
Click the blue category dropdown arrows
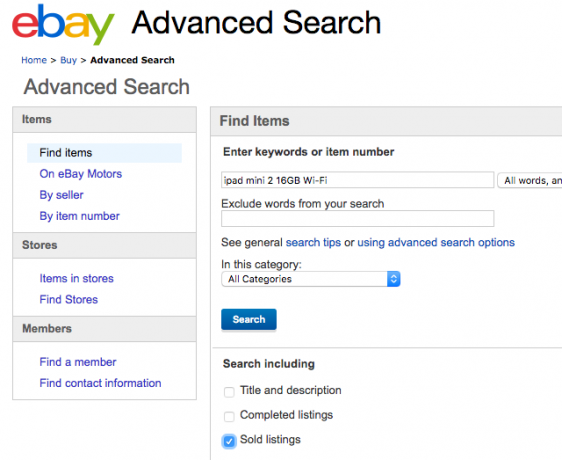pos(394,279)
